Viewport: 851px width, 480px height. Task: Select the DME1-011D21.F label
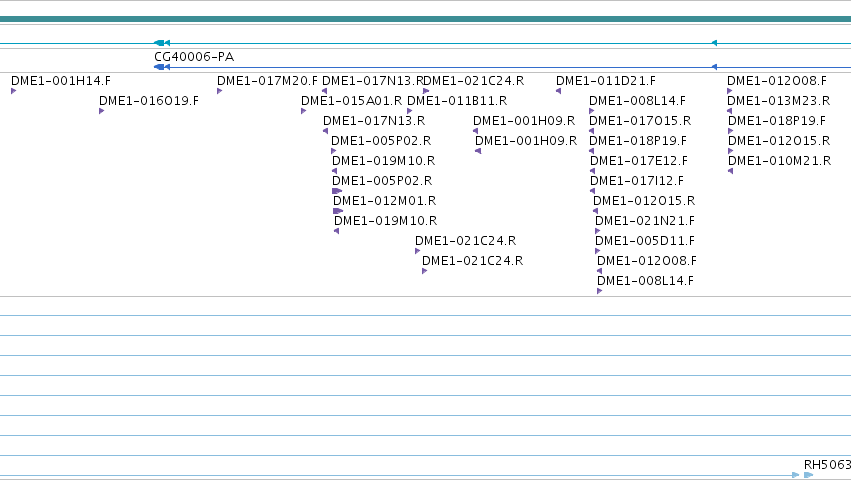606,81
